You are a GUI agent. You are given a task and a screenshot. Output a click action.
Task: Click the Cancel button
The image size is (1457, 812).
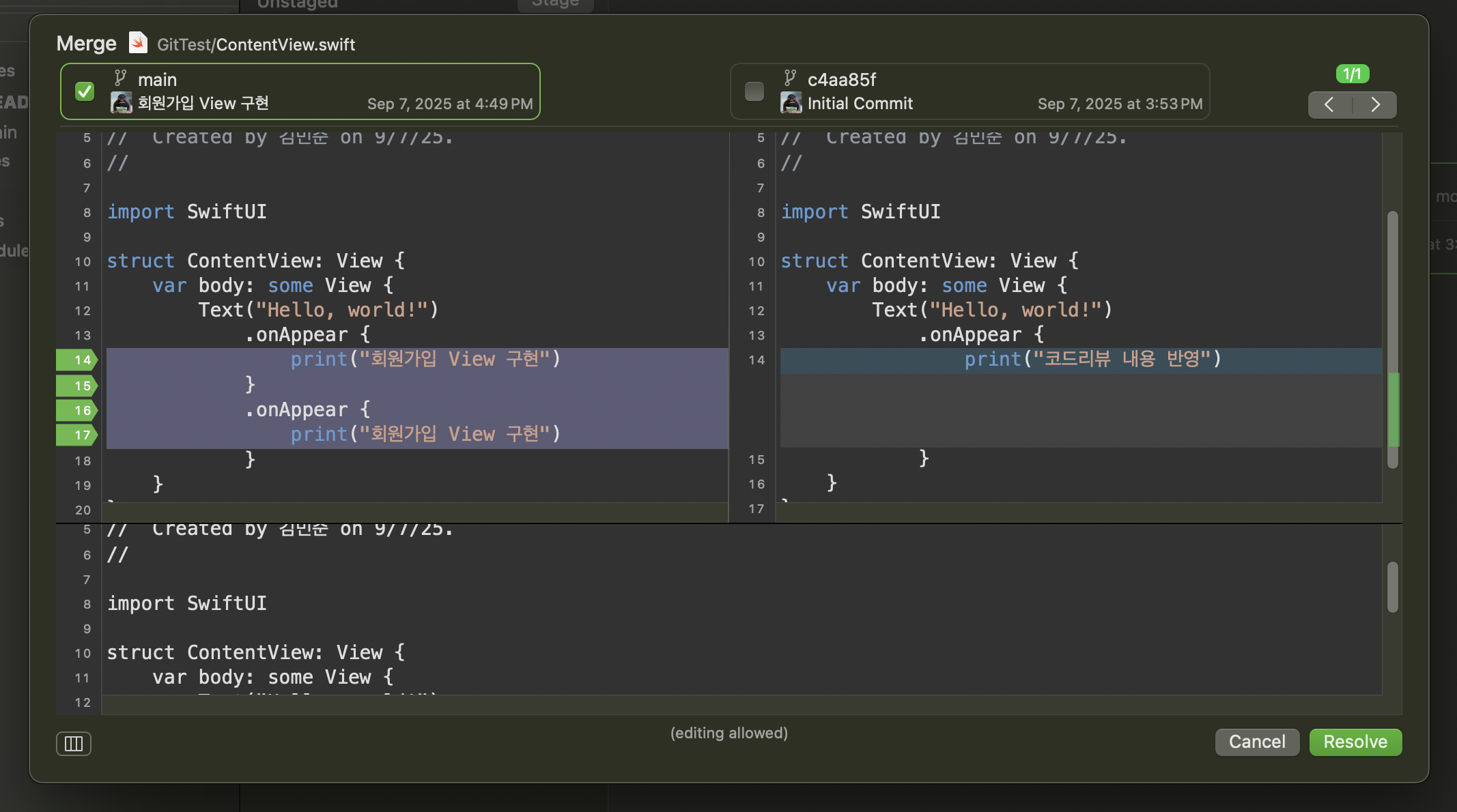pos(1257,742)
